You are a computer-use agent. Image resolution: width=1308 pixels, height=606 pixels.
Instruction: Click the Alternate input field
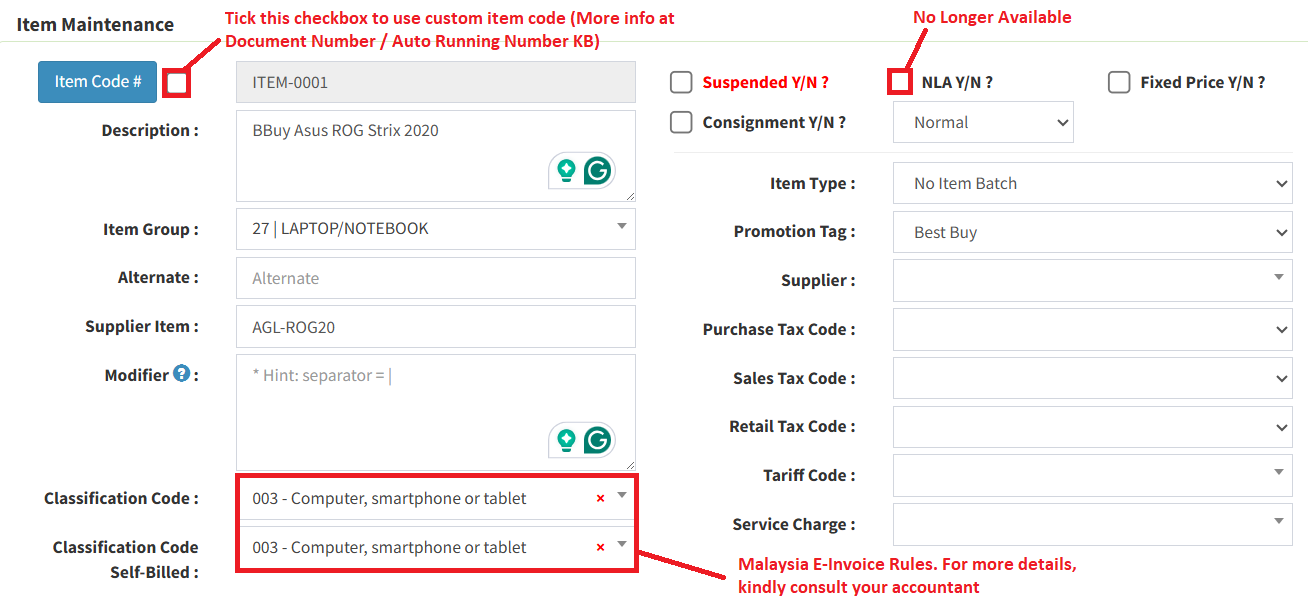coord(435,278)
